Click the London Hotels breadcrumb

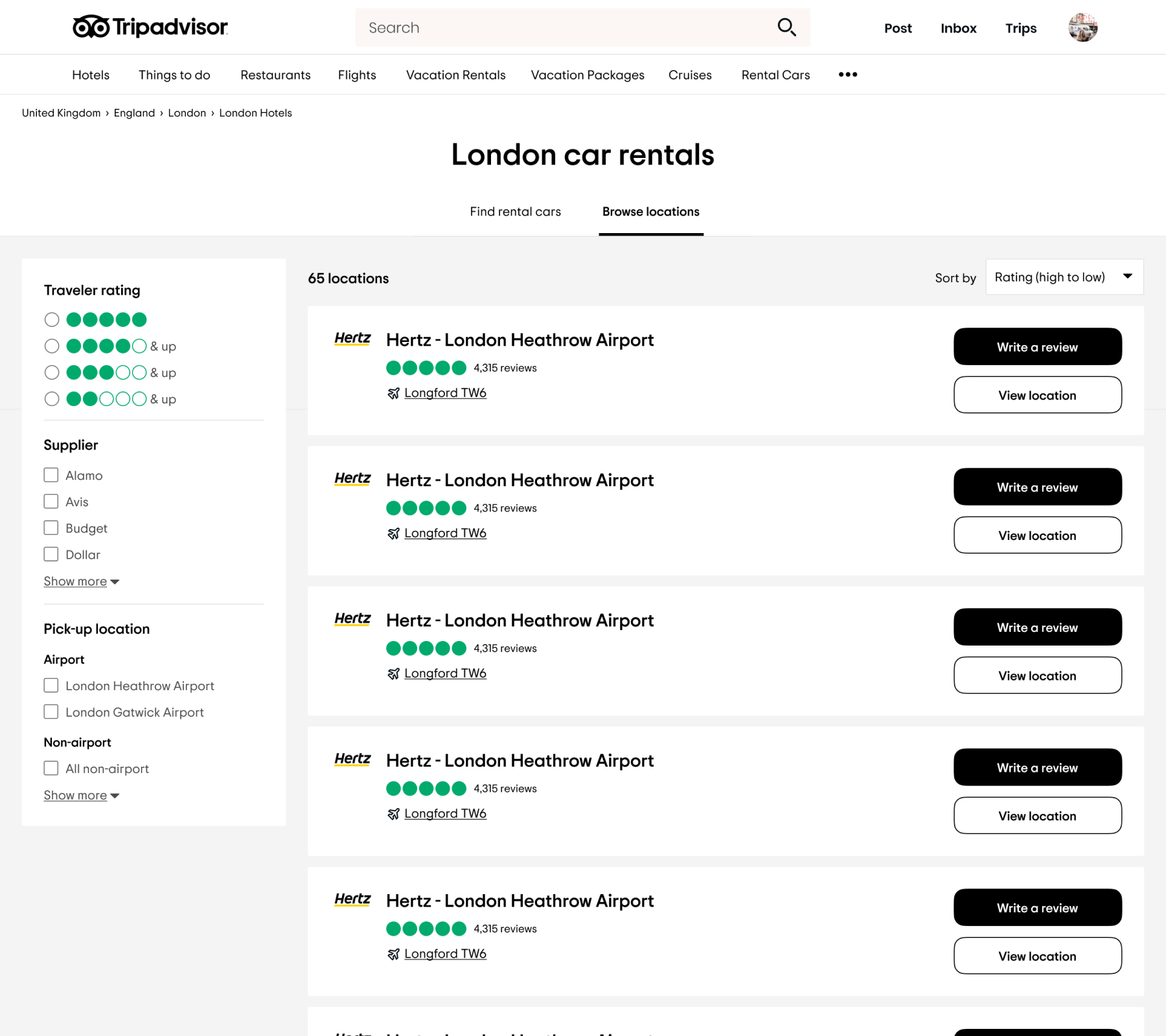tap(255, 113)
